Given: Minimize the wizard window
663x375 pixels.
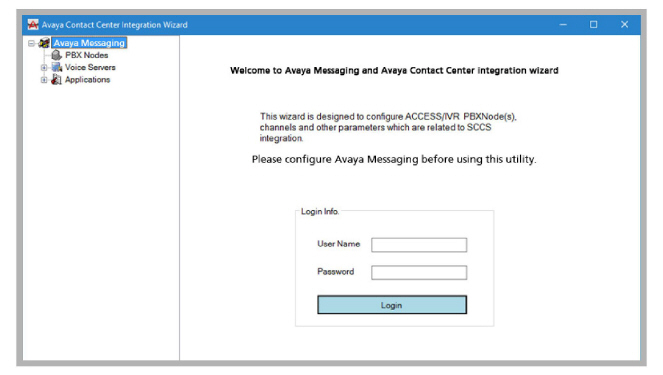Looking at the screenshot, I should click(563, 25).
